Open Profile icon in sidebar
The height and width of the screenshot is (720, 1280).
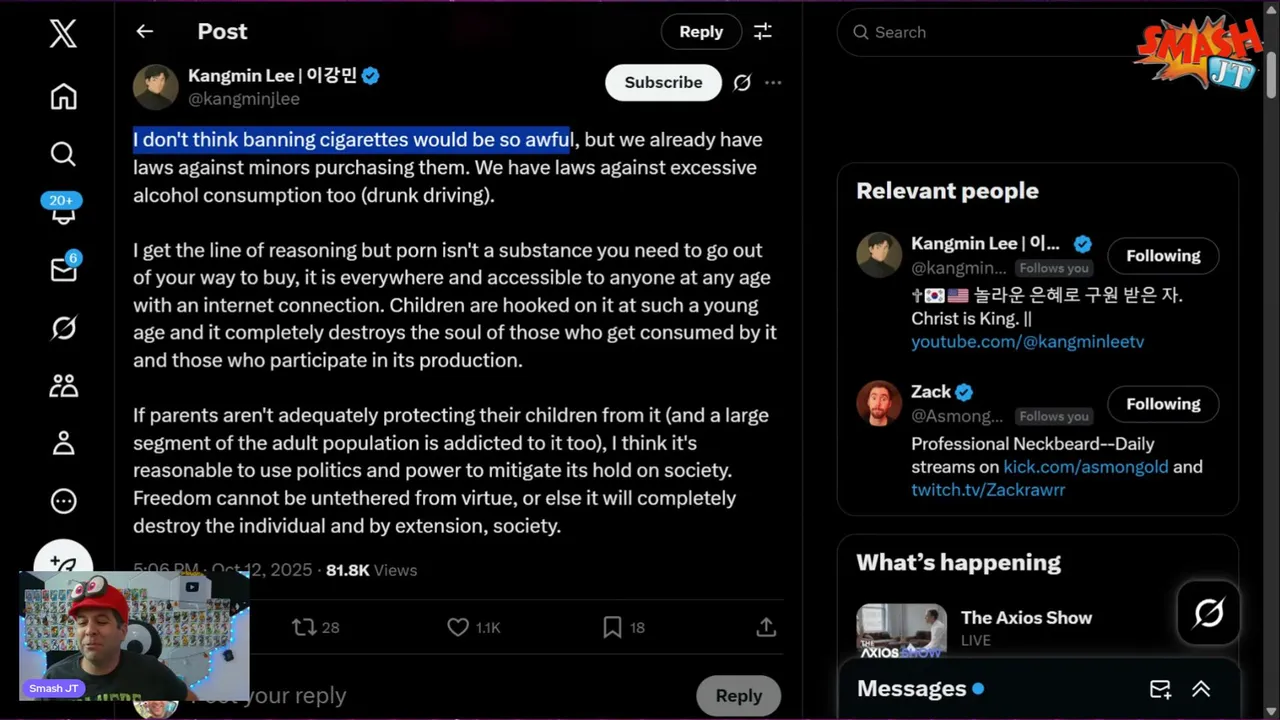(x=63, y=443)
